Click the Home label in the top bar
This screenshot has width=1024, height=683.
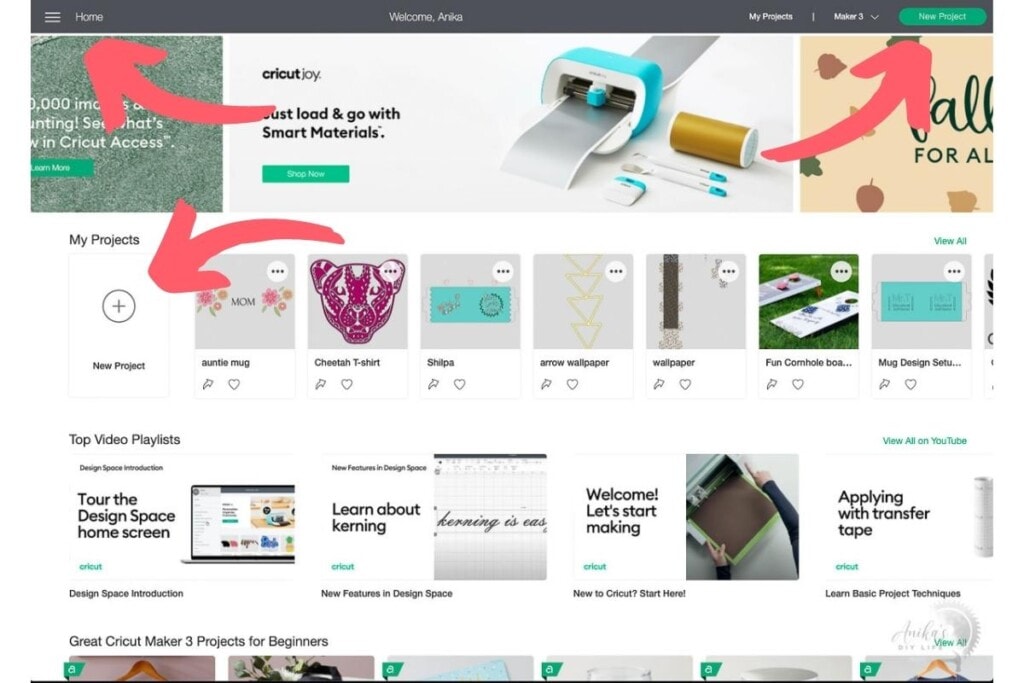click(89, 17)
